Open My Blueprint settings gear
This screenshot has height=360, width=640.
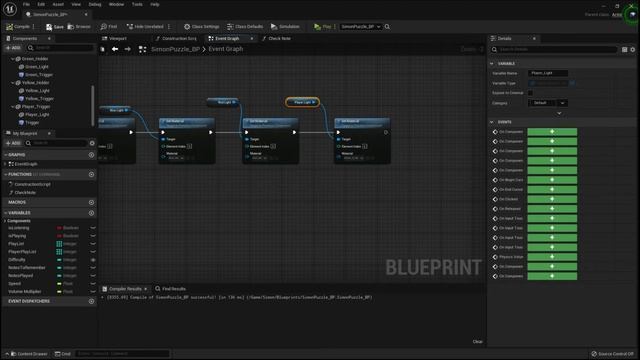pyautogui.click(x=92, y=143)
